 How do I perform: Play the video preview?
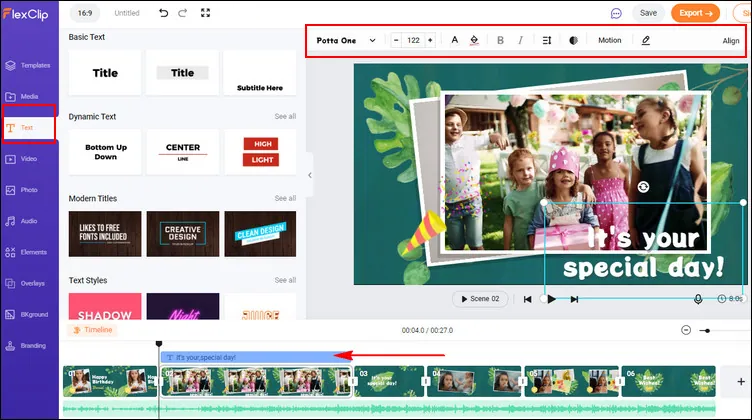point(551,299)
